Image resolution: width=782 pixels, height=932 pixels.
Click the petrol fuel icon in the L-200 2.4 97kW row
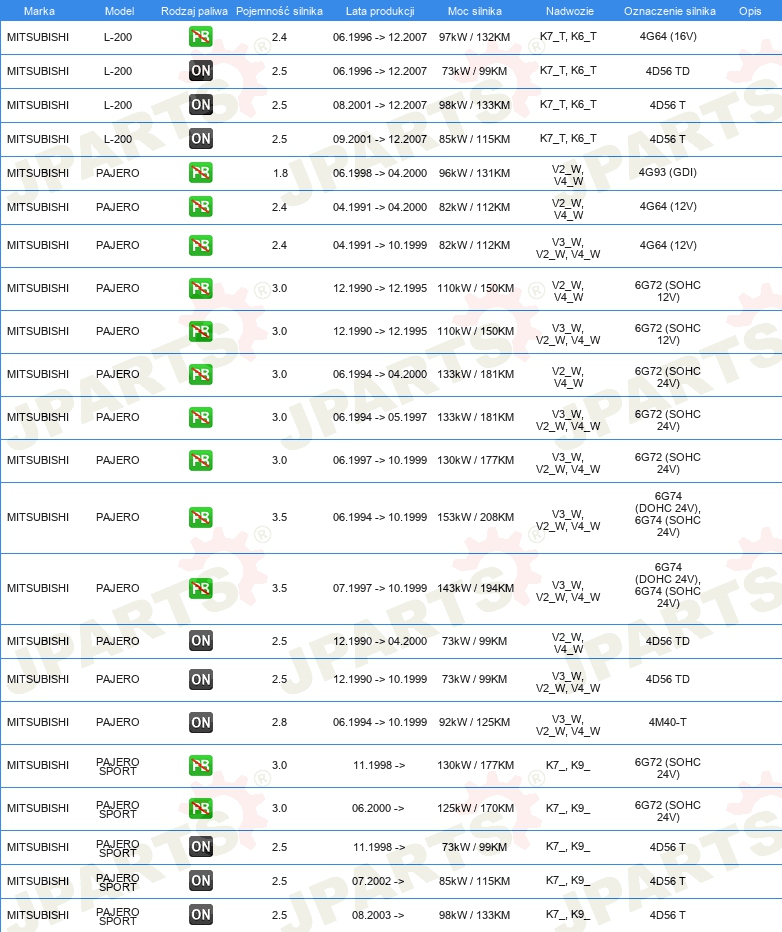201,37
